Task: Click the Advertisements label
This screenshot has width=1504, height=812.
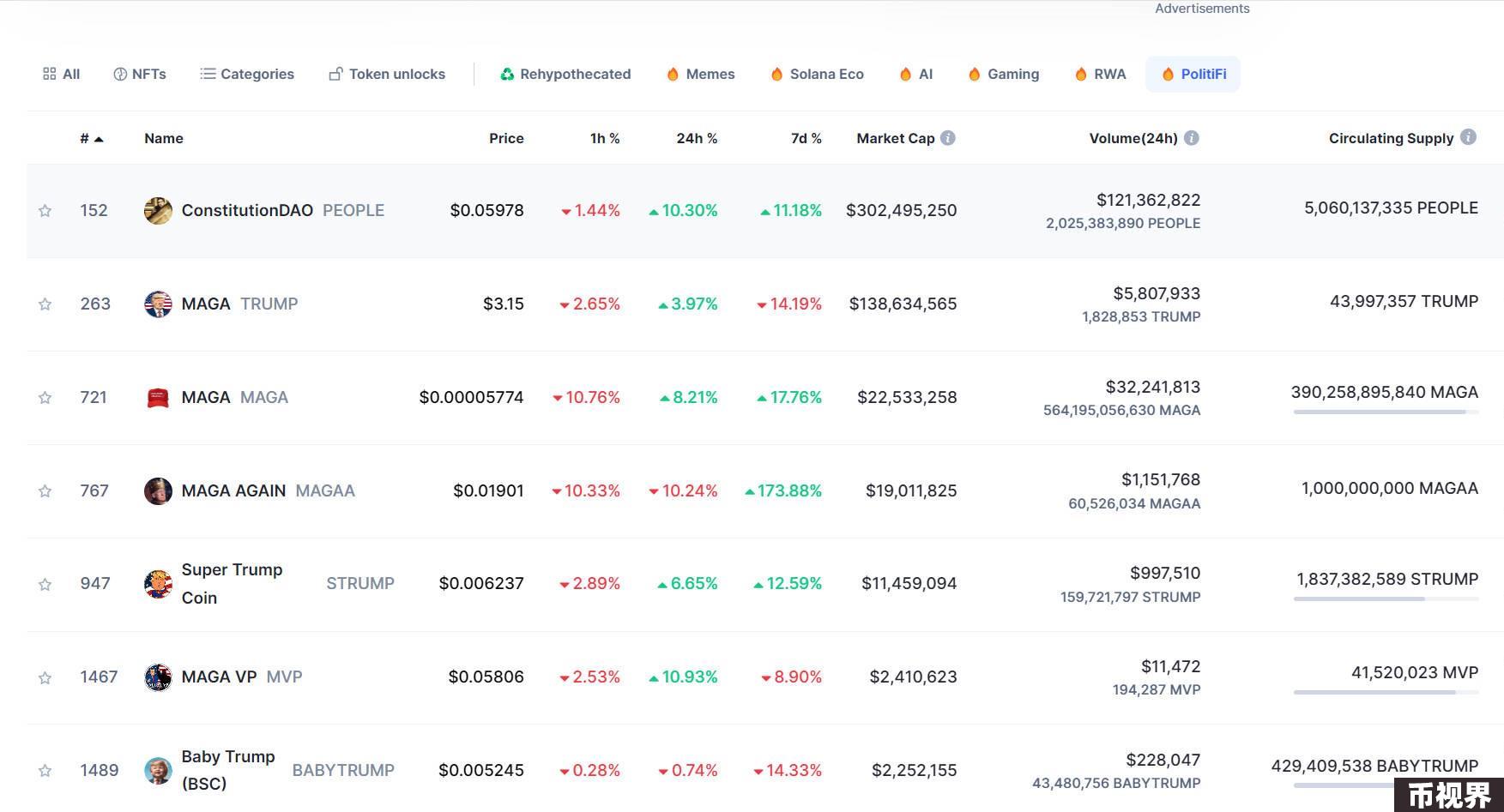Action: tap(1202, 9)
